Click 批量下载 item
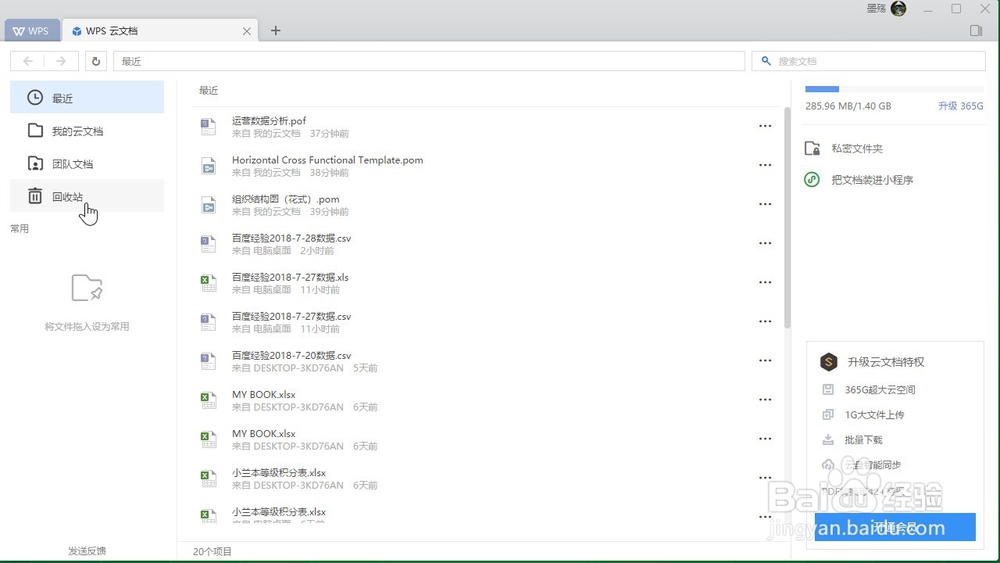Screen dimensions: 1000x563 [x=863, y=440]
